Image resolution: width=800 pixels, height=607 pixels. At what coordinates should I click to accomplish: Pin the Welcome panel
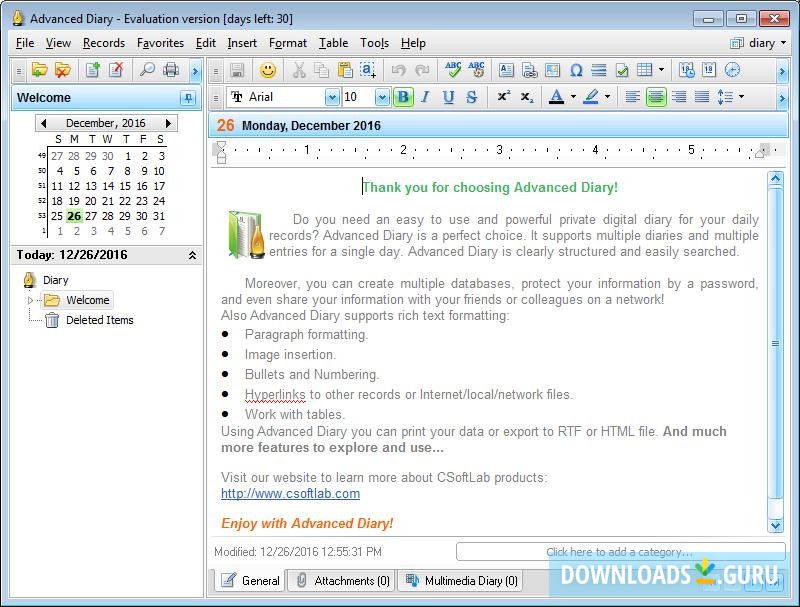[188, 97]
